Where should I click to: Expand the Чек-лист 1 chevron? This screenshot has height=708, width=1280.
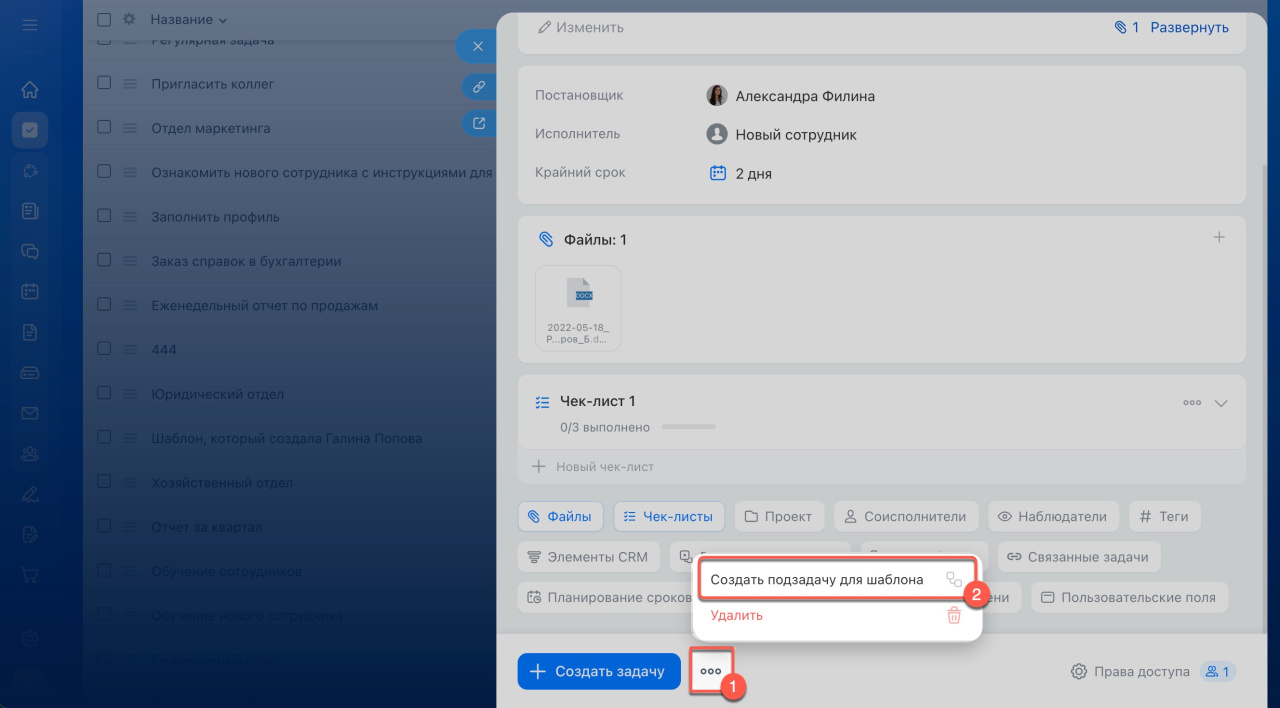1220,403
